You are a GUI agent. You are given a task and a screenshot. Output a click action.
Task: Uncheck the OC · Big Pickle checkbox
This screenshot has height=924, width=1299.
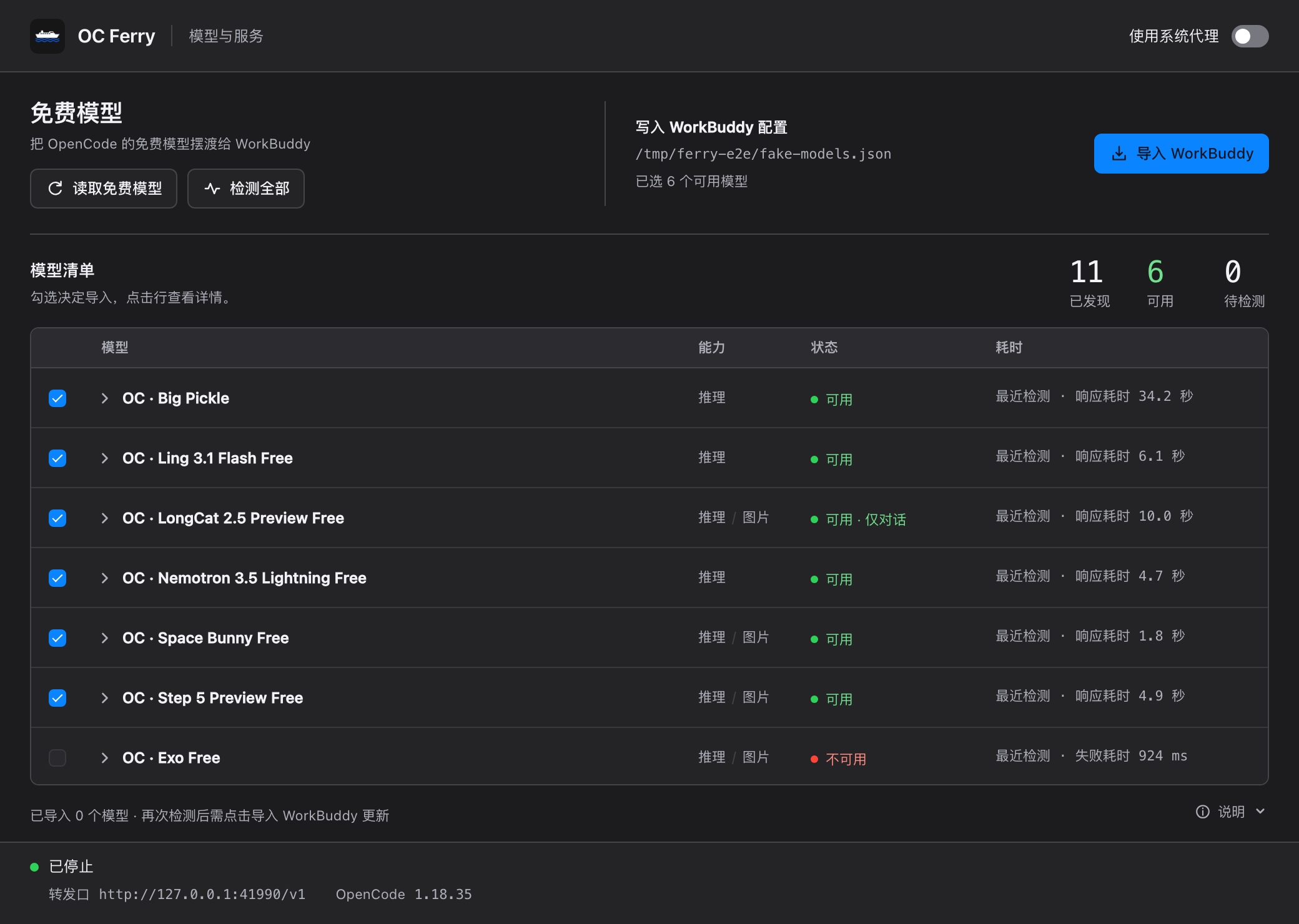pyautogui.click(x=57, y=398)
